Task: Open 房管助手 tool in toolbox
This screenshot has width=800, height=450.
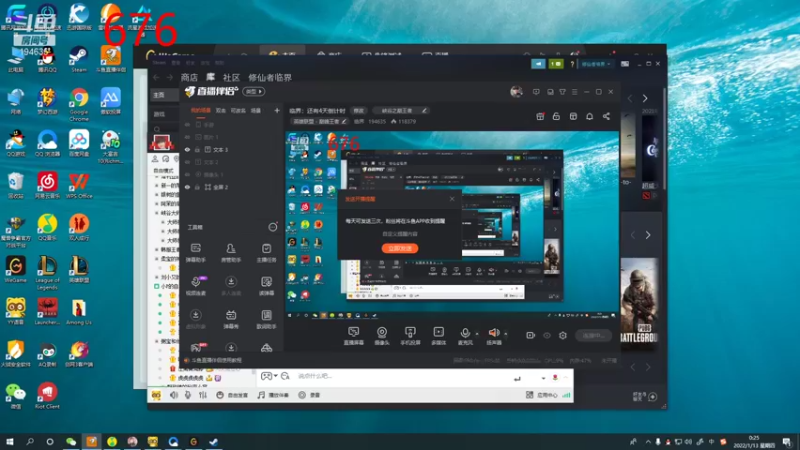Action: [x=231, y=253]
